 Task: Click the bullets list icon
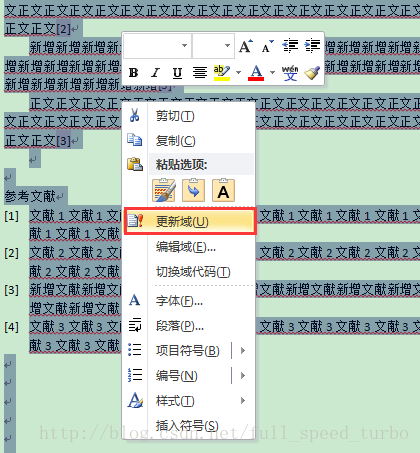(x=135, y=350)
